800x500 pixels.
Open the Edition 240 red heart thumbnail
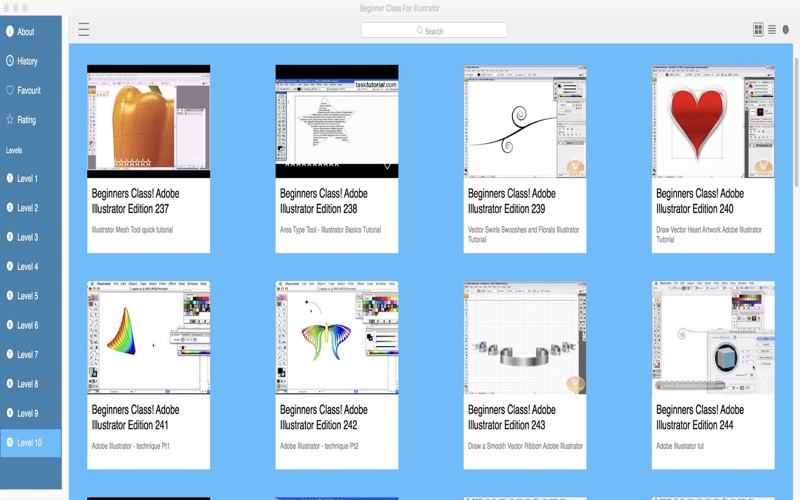(x=713, y=121)
